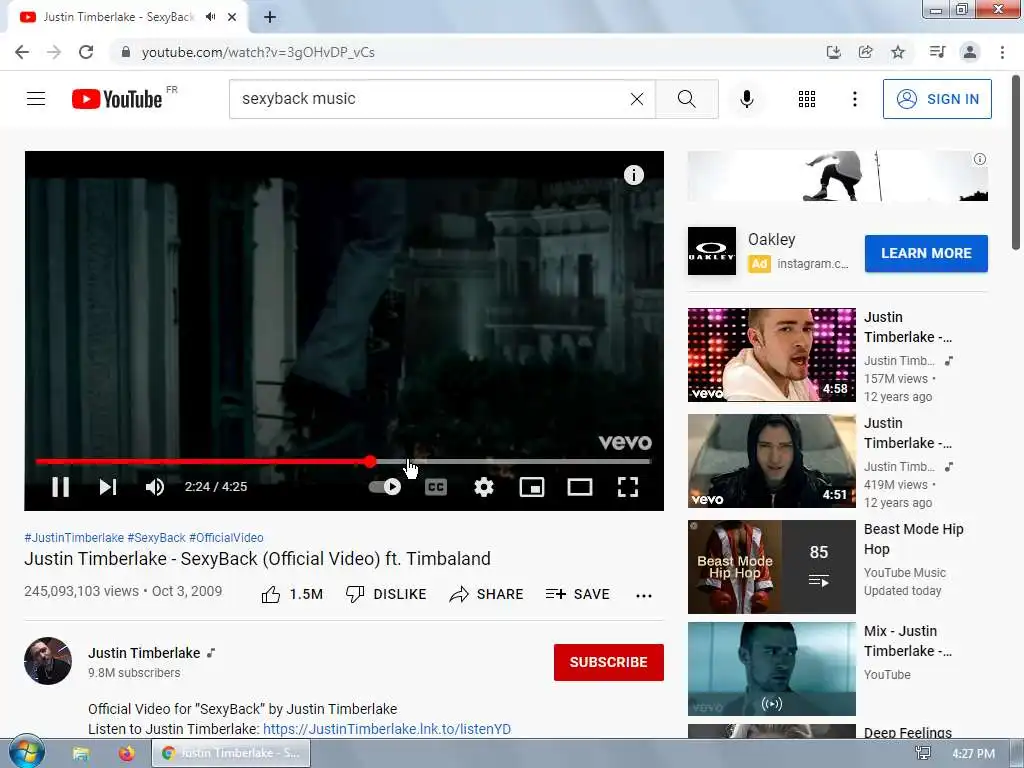Open Chrome media controls icon

(x=937, y=52)
